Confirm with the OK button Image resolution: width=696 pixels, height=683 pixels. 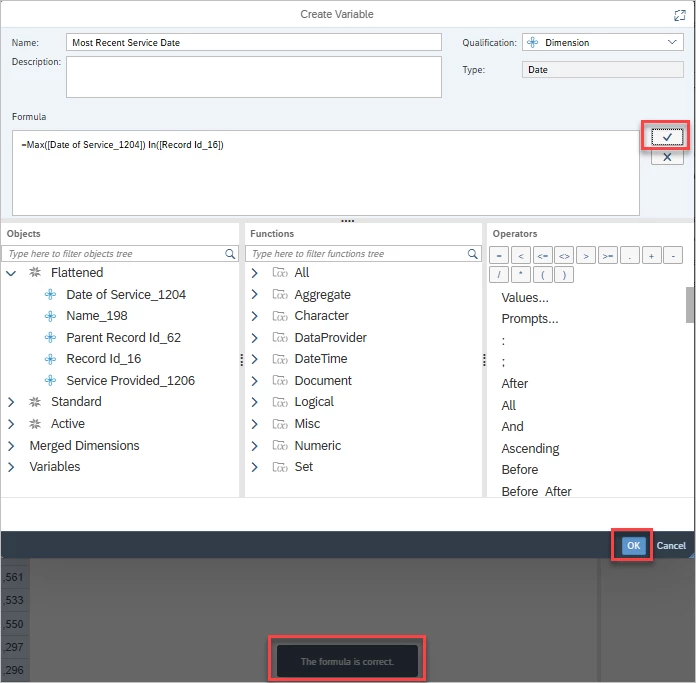[x=633, y=545]
